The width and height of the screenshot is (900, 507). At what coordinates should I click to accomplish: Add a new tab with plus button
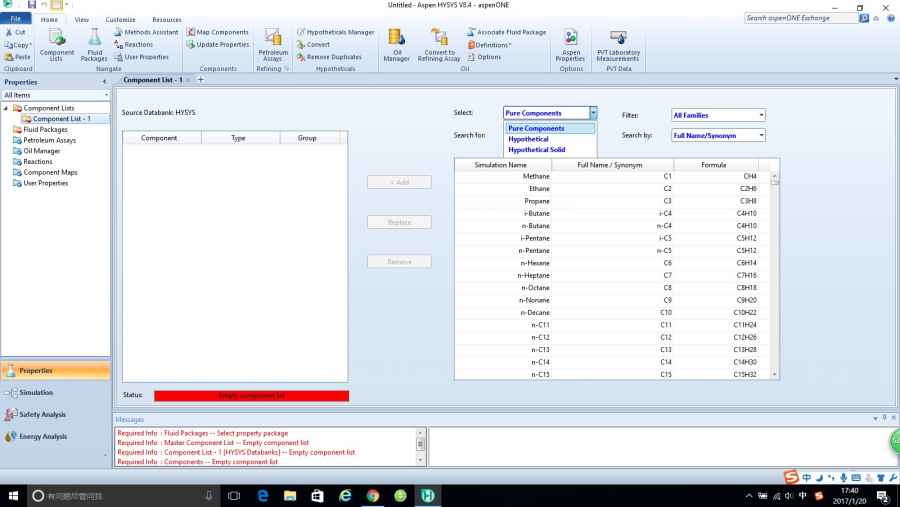pyautogui.click(x=201, y=80)
